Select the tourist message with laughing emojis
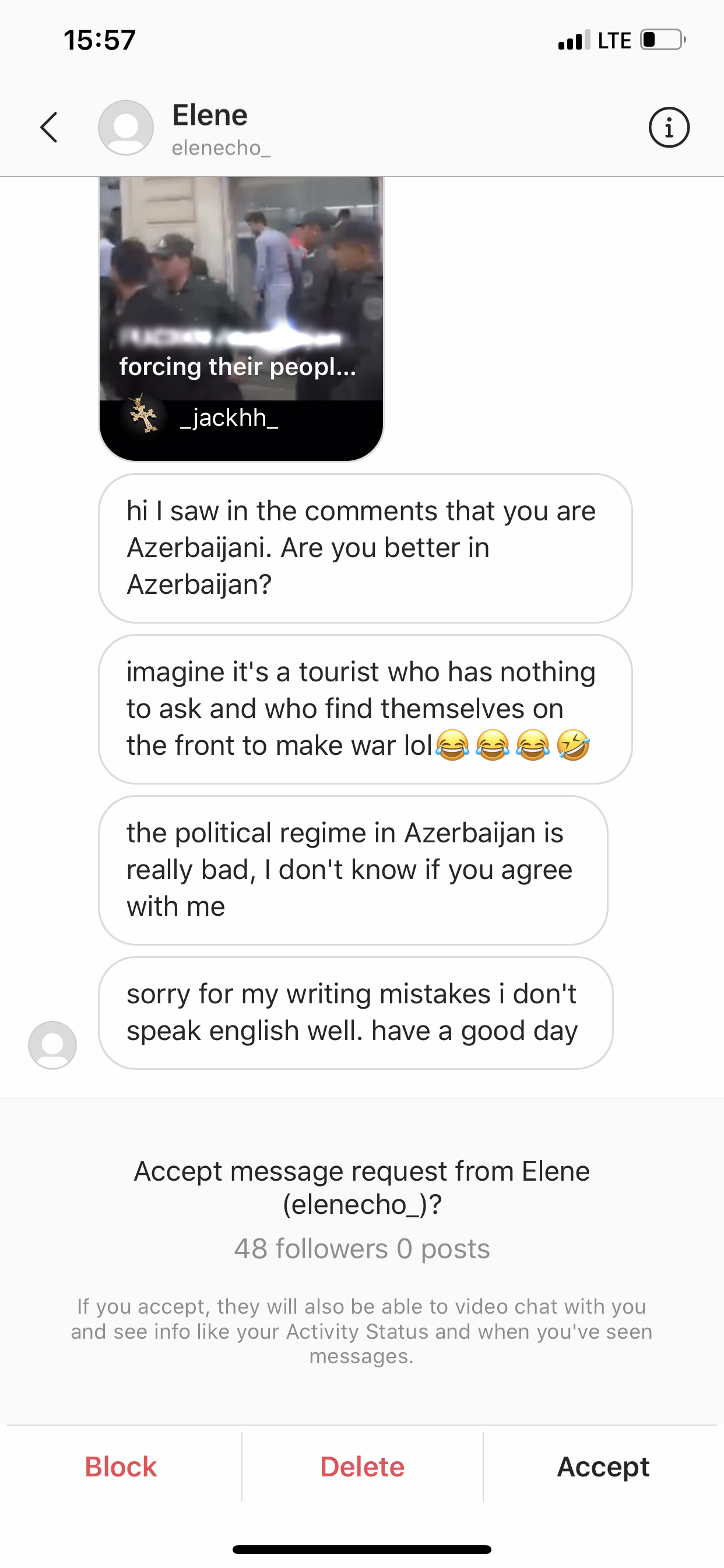 [365, 709]
